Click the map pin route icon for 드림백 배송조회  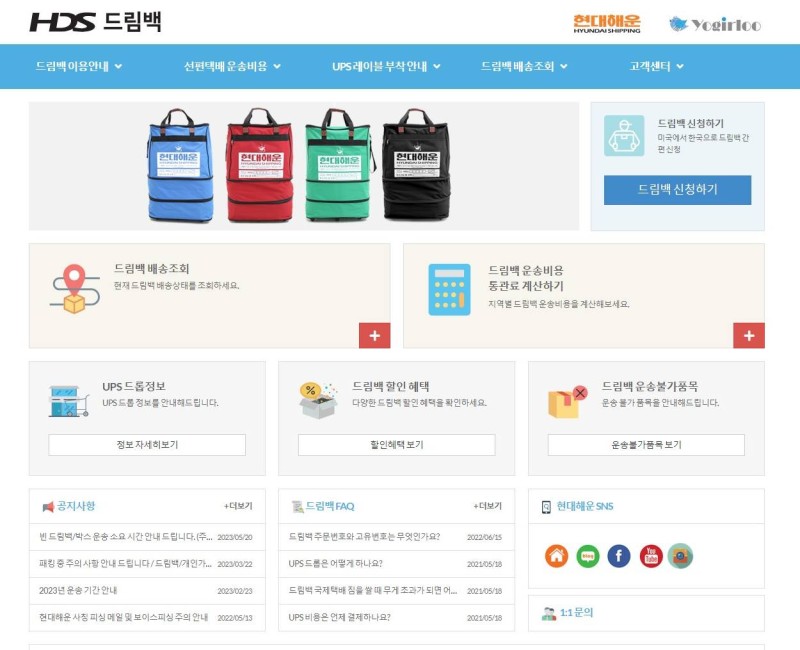[74, 288]
